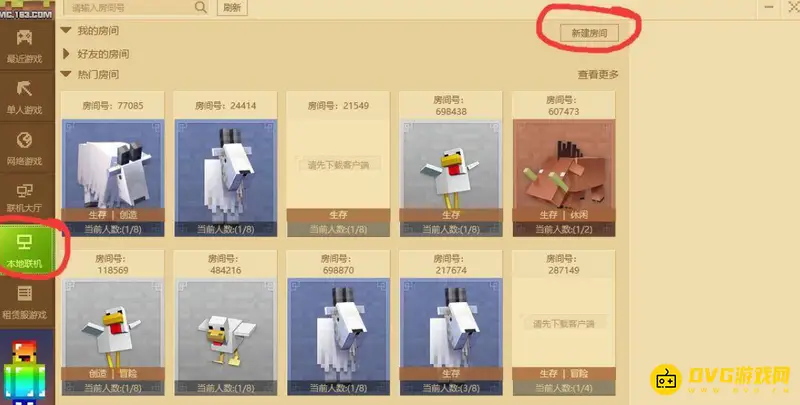Select room 698438 chicken thumbnail
This screenshot has height=405, width=800.
click(x=451, y=164)
